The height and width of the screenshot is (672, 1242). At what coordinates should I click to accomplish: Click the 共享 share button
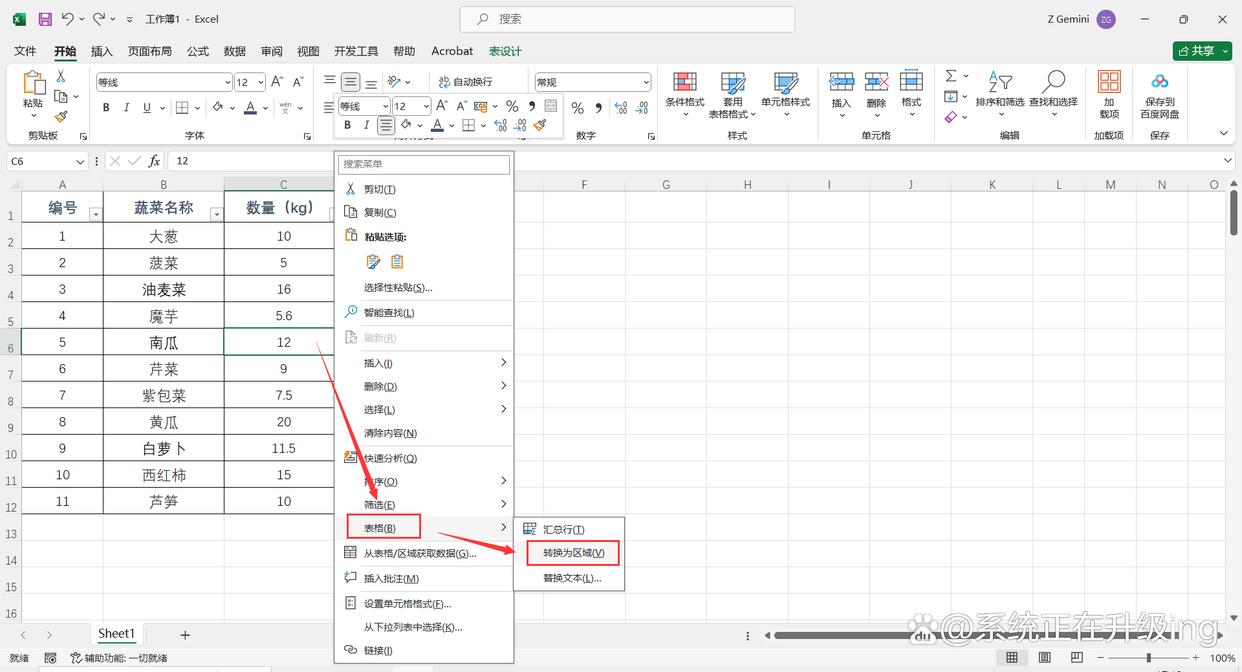click(x=1202, y=51)
